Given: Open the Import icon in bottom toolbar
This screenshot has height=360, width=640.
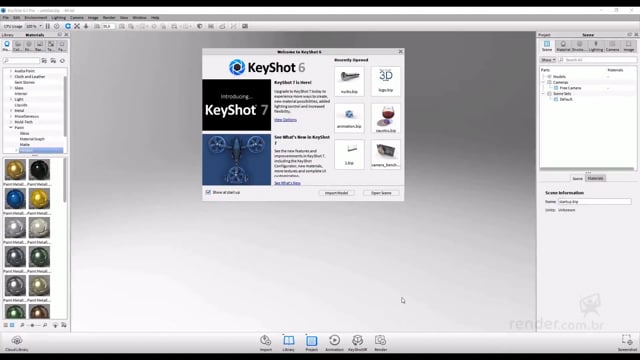Looking at the screenshot, I should pyautogui.click(x=266, y=342).
